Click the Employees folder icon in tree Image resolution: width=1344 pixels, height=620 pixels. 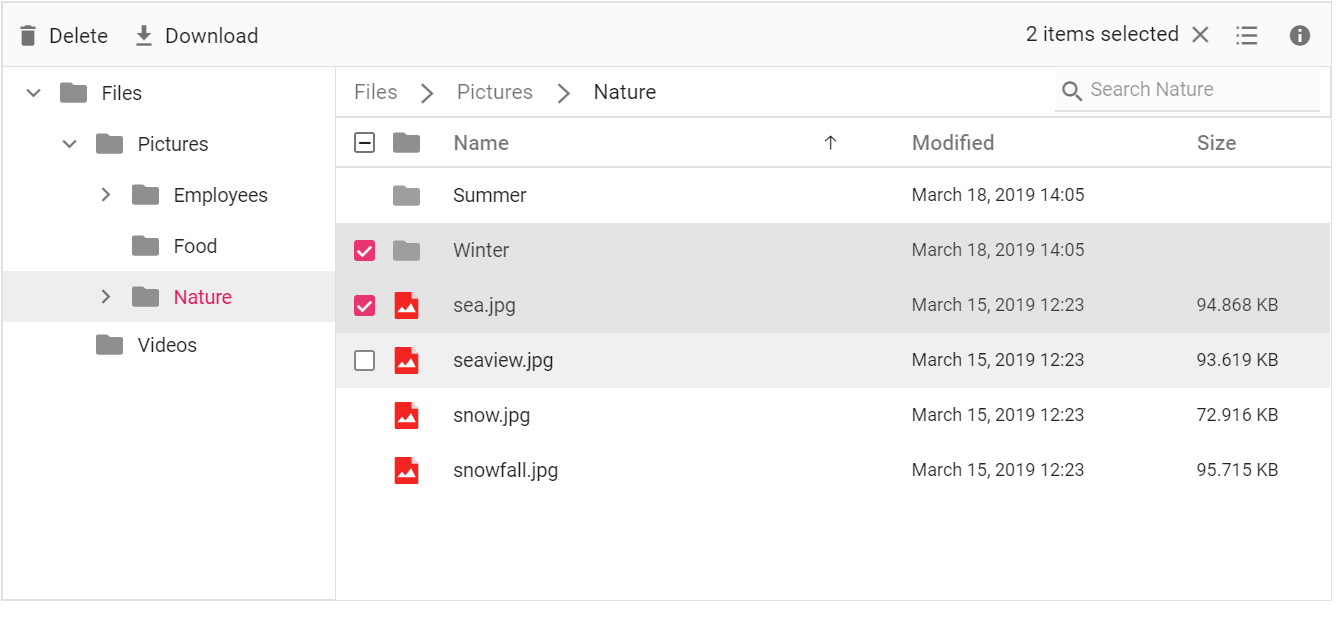pos(145,195)
